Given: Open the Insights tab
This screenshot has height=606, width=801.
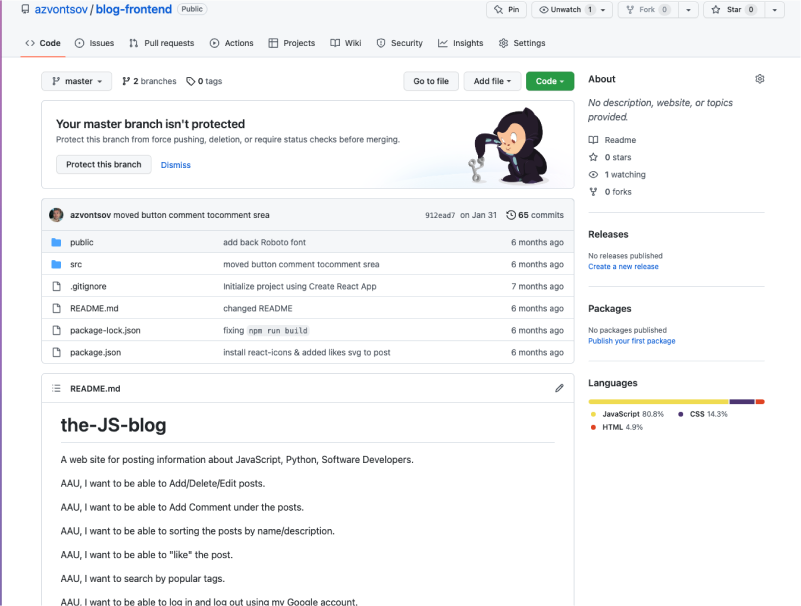Looking at the screenshot, I should (x=460, y=43).
